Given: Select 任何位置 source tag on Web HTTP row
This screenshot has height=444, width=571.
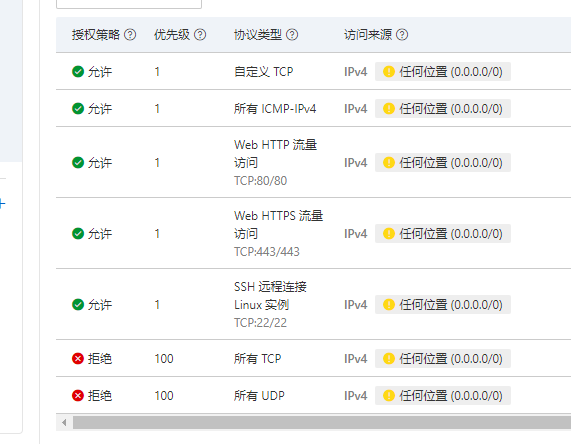Looking at the screenshot, I should click(x=443, y=162).
